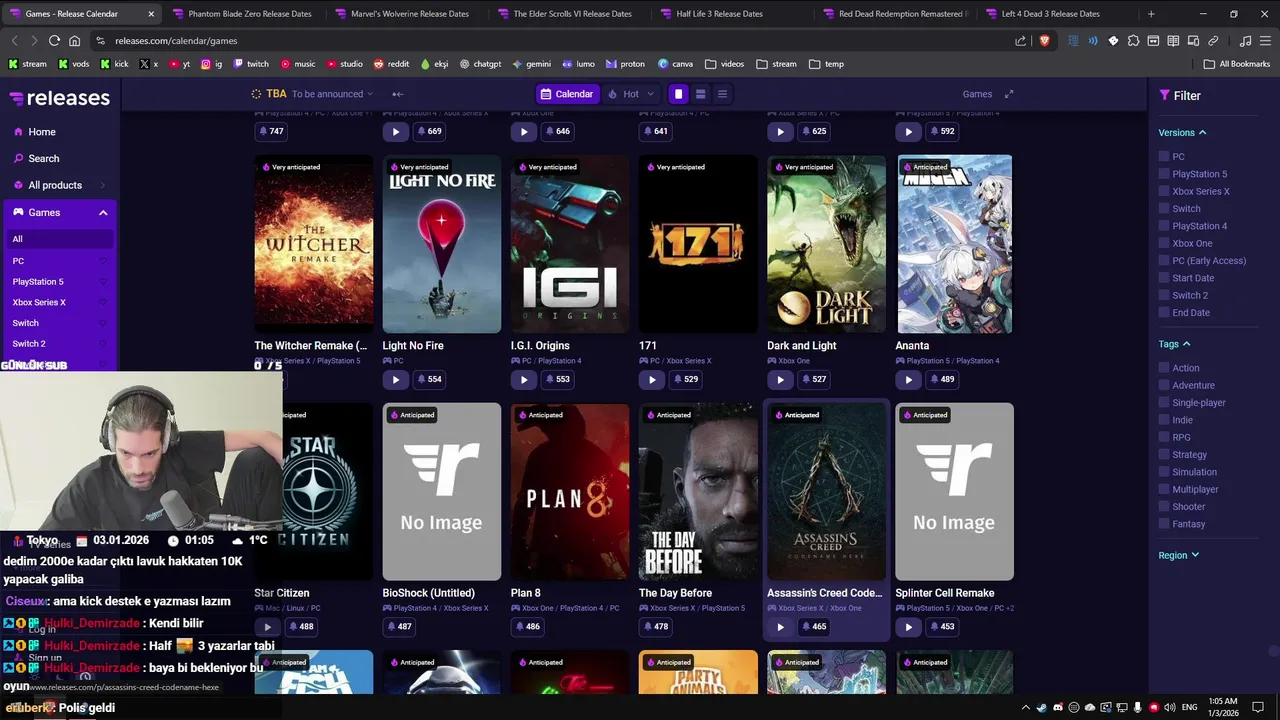The height and width of the screenshot is (720, 1280).
Task: Enable the Single-player tag filter
Action: pyautogui.click(x=1164, y=403)
